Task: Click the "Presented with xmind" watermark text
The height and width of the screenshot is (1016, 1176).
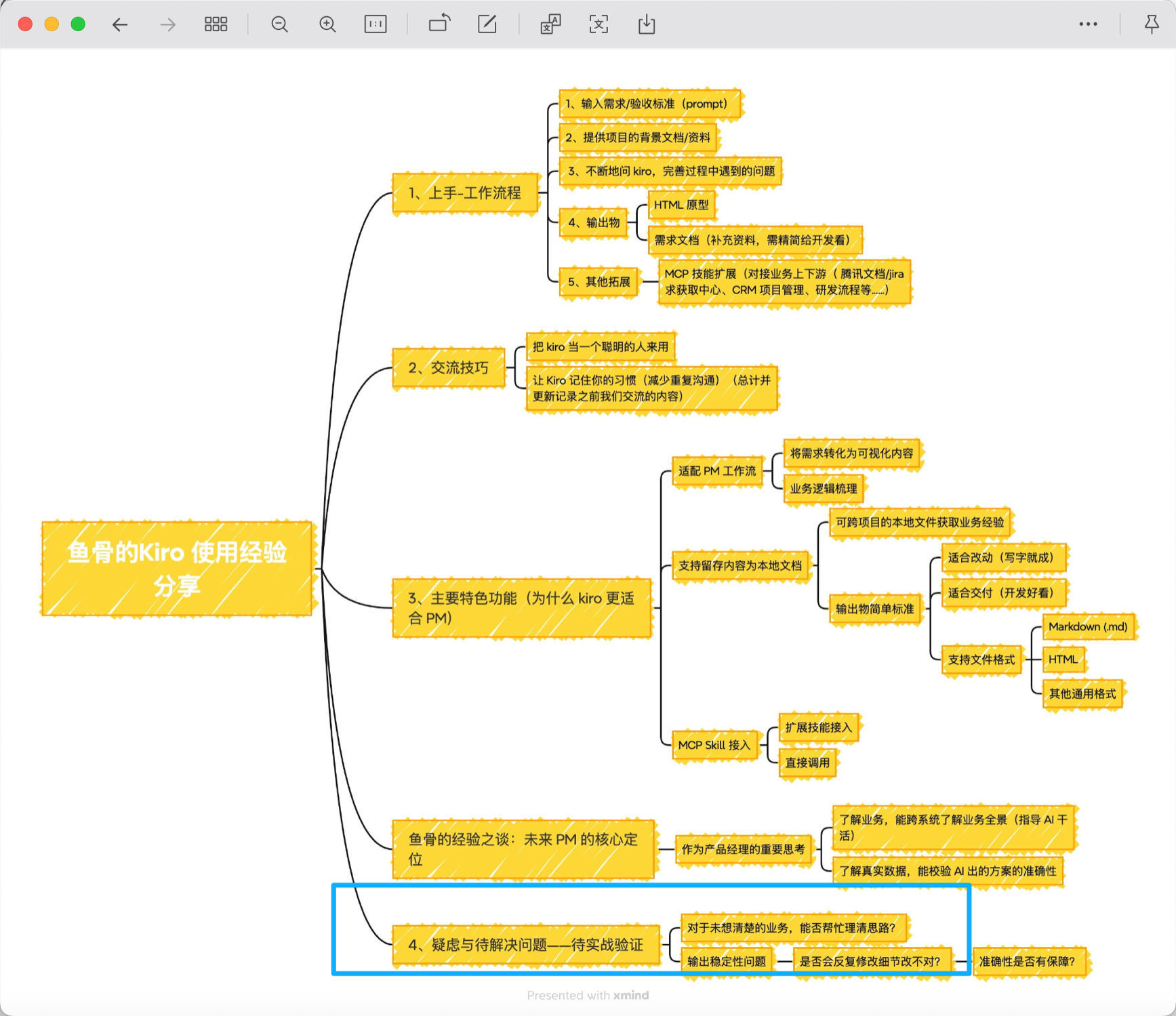Action: [588, 995]
